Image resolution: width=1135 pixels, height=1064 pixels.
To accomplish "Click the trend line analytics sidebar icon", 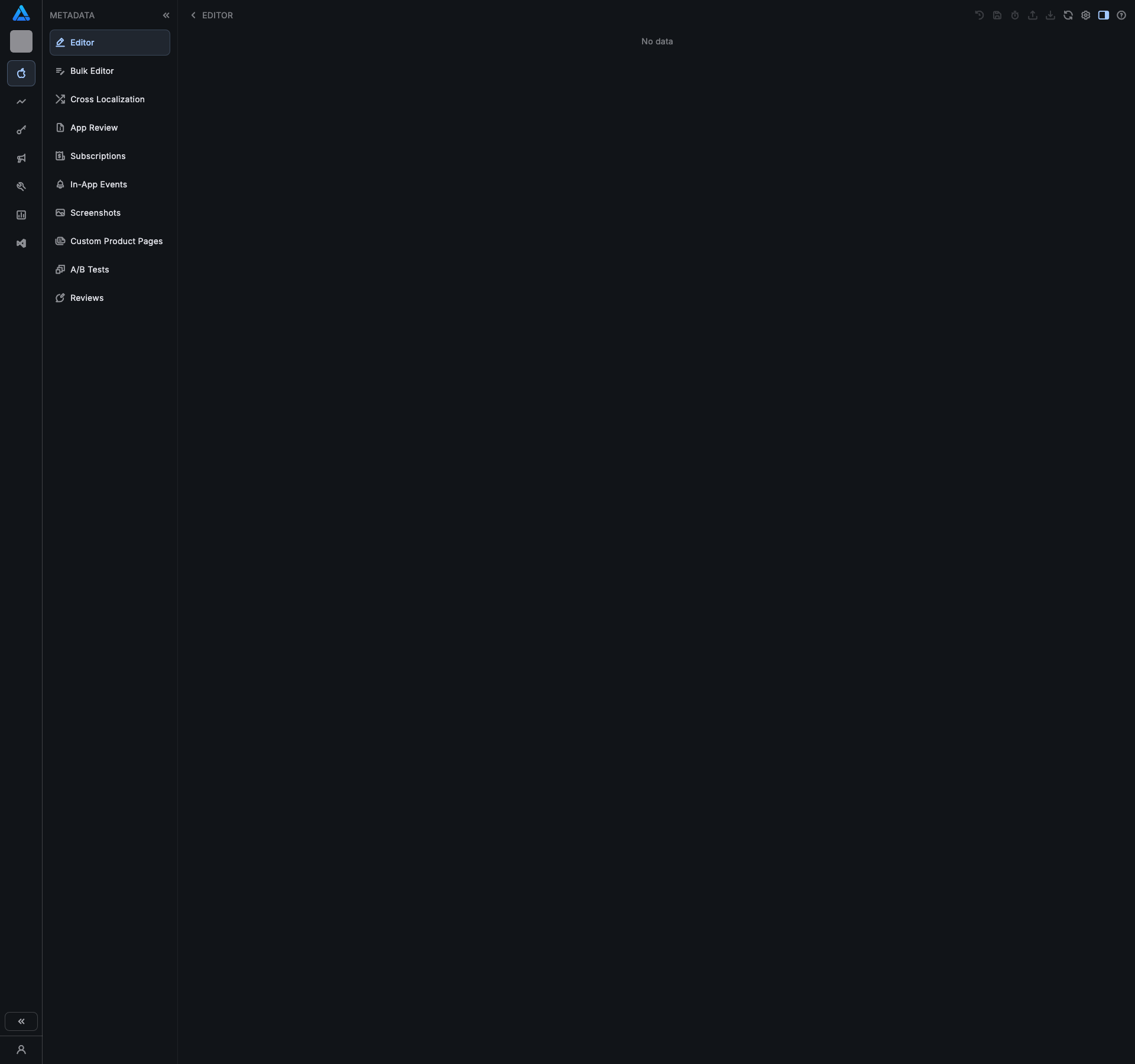I will [21, 102].
